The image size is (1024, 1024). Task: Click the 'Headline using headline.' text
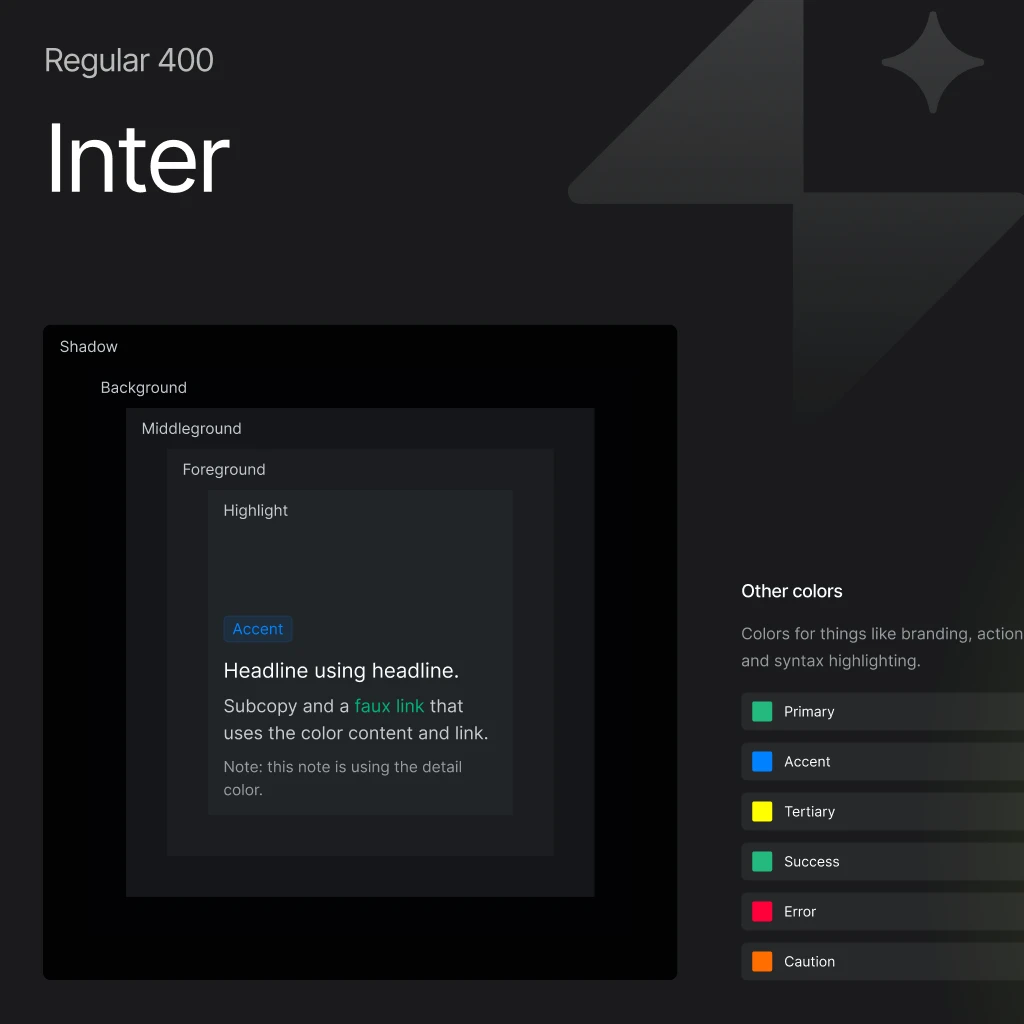coord(341,671)
